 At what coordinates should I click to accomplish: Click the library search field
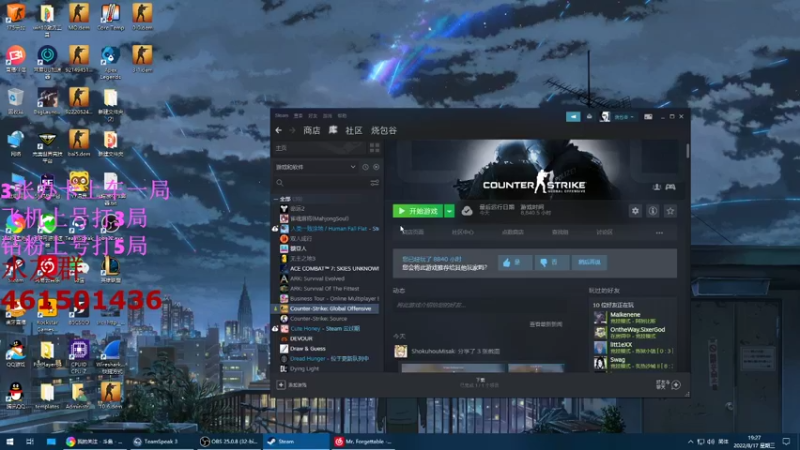point(321,183)
